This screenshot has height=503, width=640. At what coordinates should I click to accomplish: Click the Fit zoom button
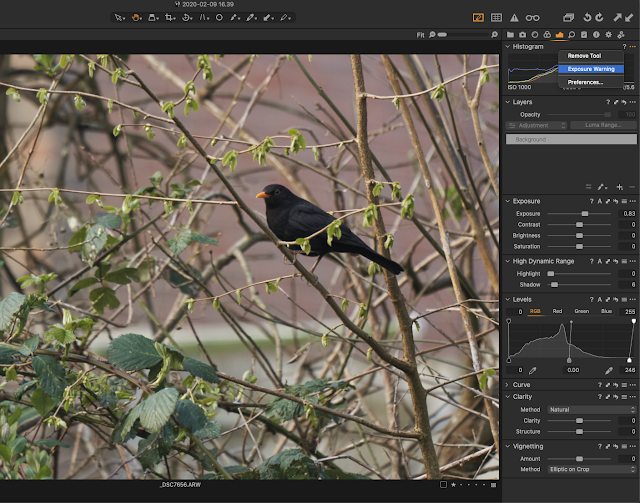[420, 35]
